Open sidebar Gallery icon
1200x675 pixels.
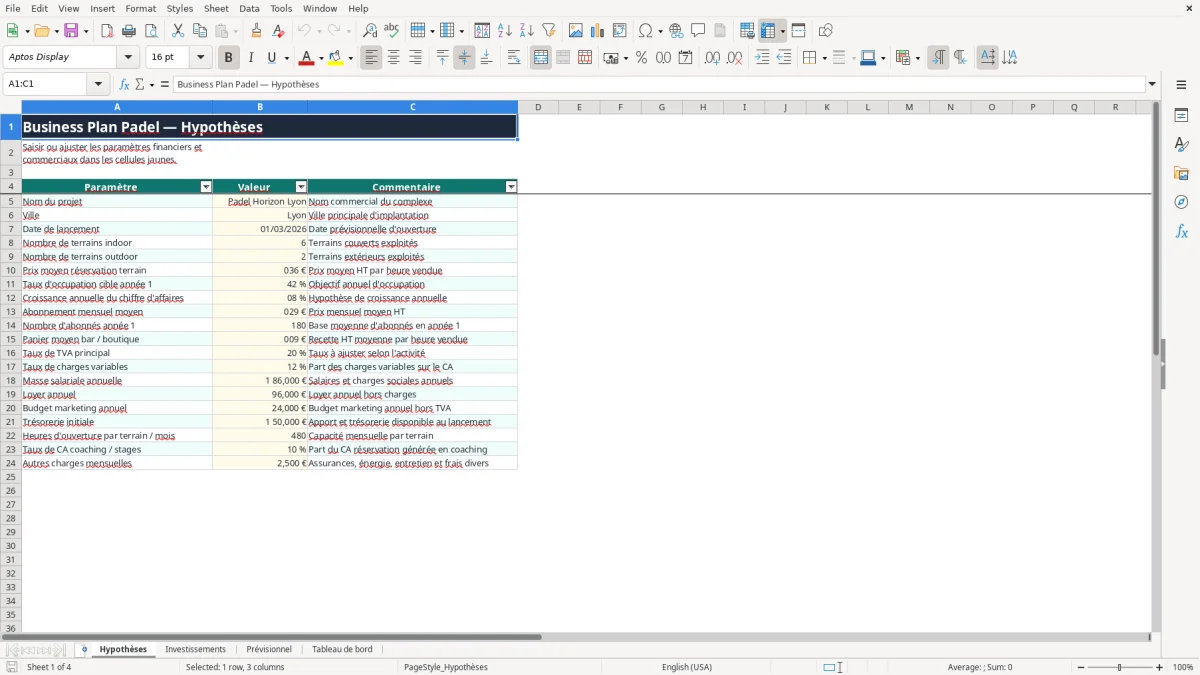(1181, 174)
